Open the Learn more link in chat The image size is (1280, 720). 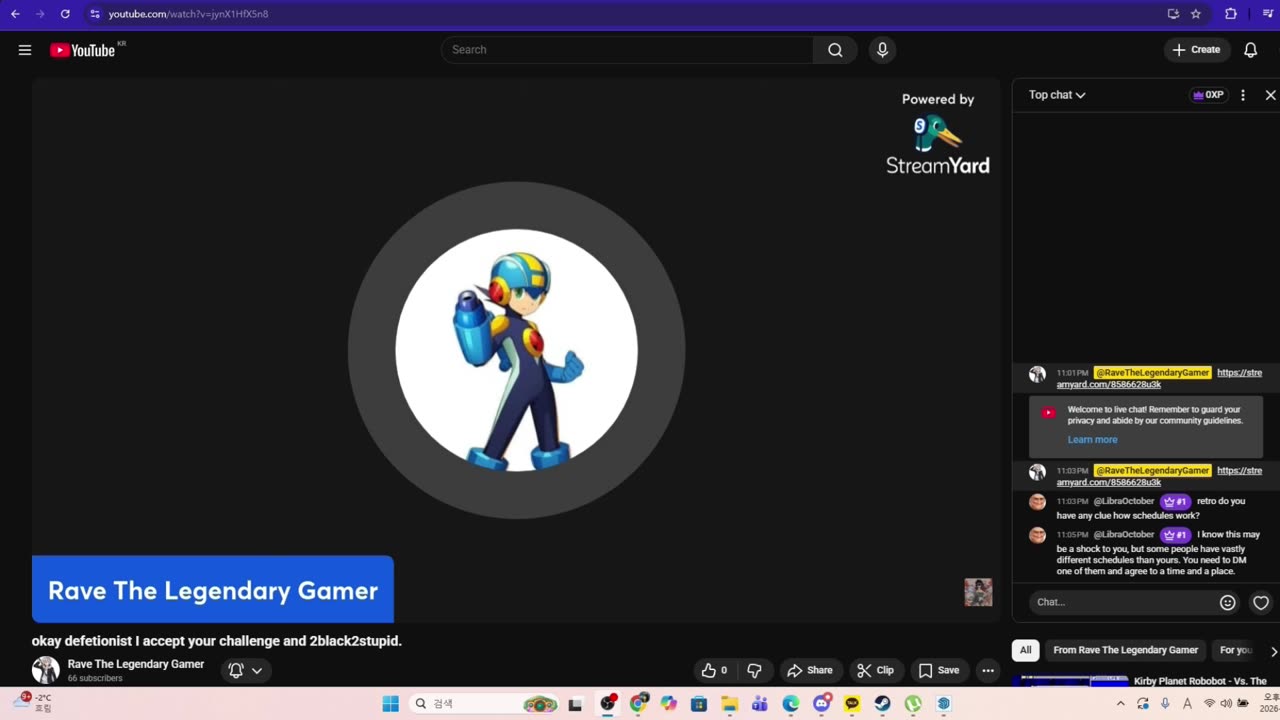pos(1092,440)
